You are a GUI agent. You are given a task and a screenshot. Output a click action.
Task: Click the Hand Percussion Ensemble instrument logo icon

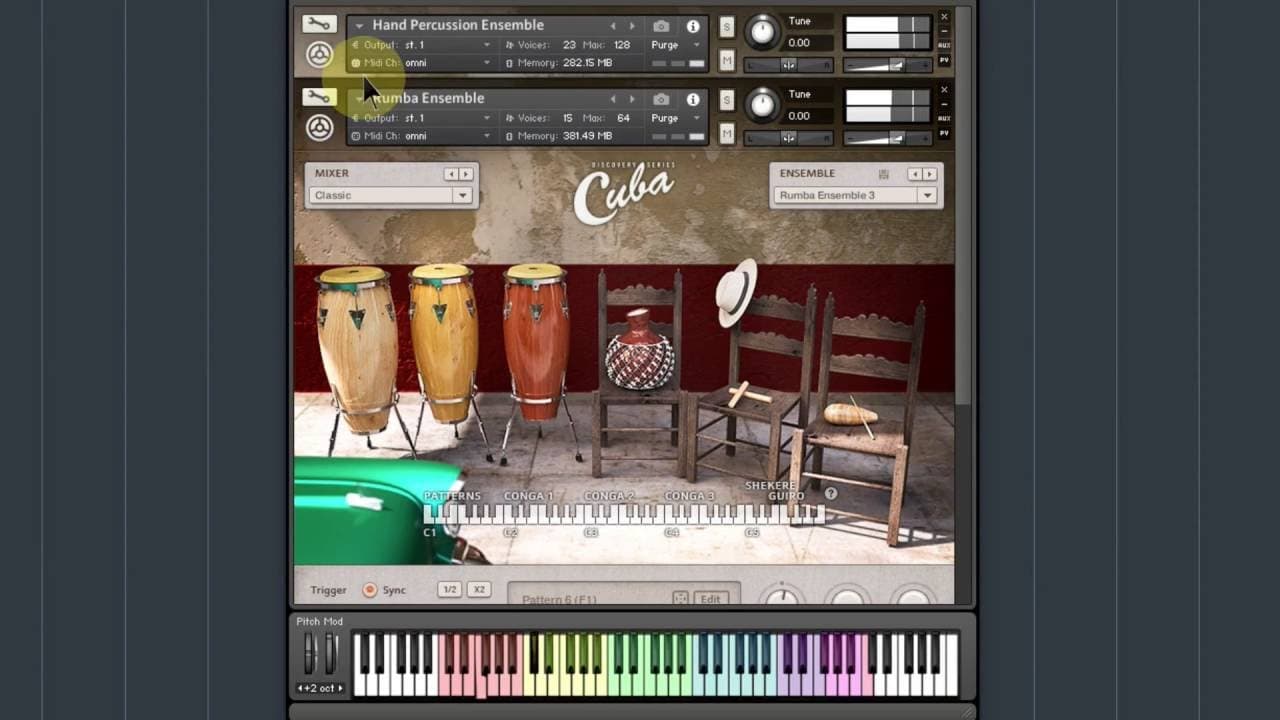pyautogui.click(x=319, y=55)
